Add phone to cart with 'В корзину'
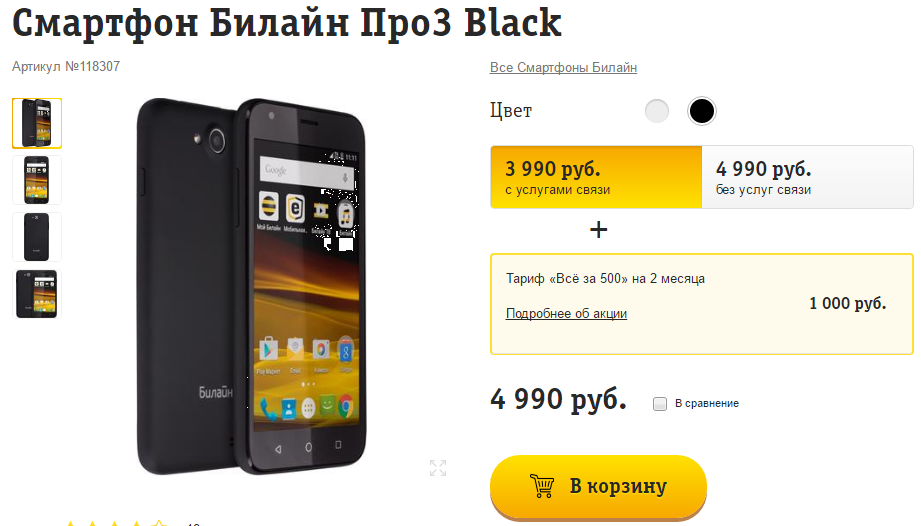The height and width of the screenshot is (526, 921). [x=599, y=487]
